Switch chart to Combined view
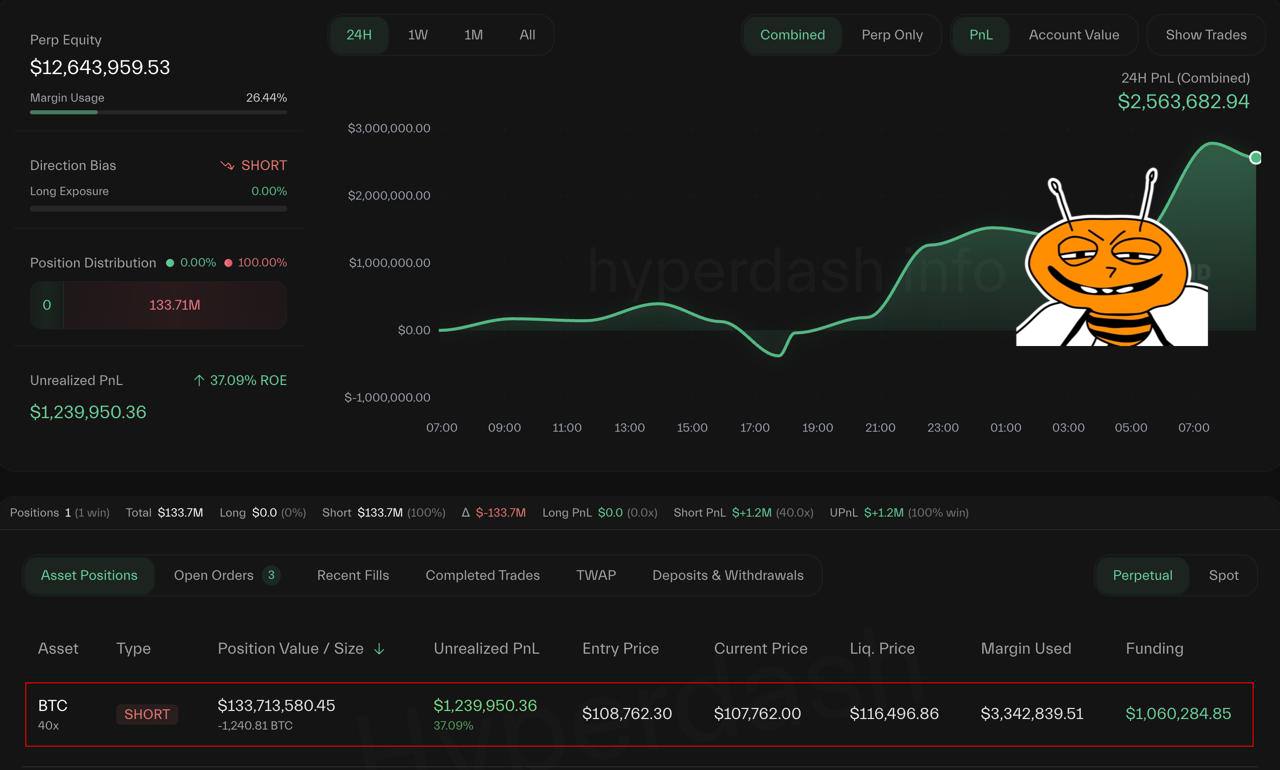 coord(792,35)
